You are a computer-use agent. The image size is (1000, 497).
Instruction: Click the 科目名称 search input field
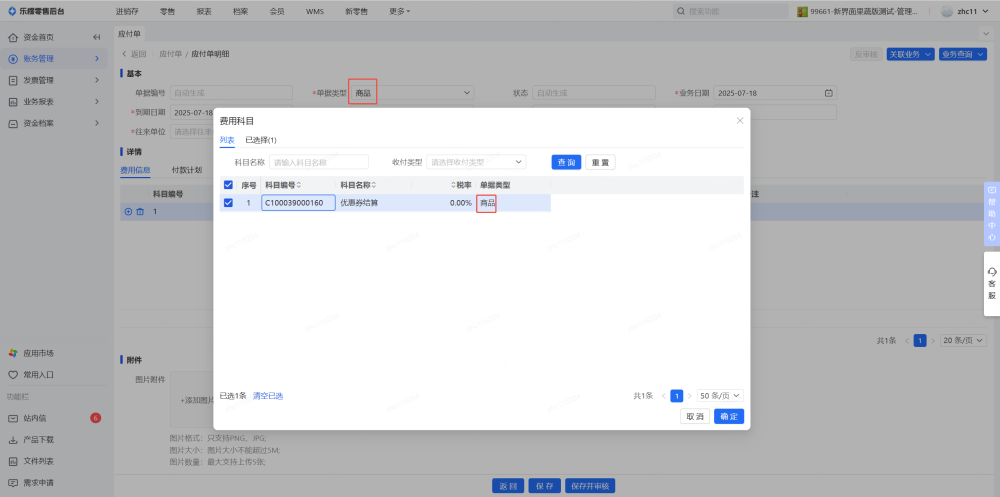pos(318,162)
